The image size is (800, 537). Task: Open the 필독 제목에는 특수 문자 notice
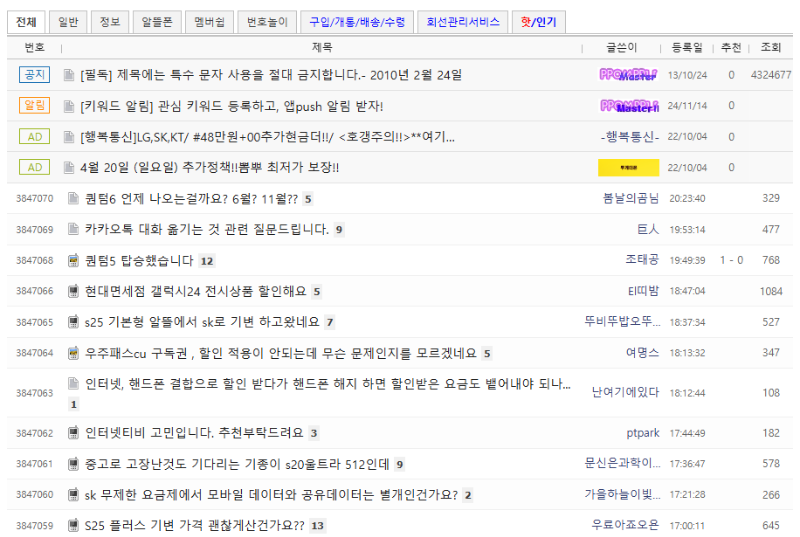[x=271, y=75]
